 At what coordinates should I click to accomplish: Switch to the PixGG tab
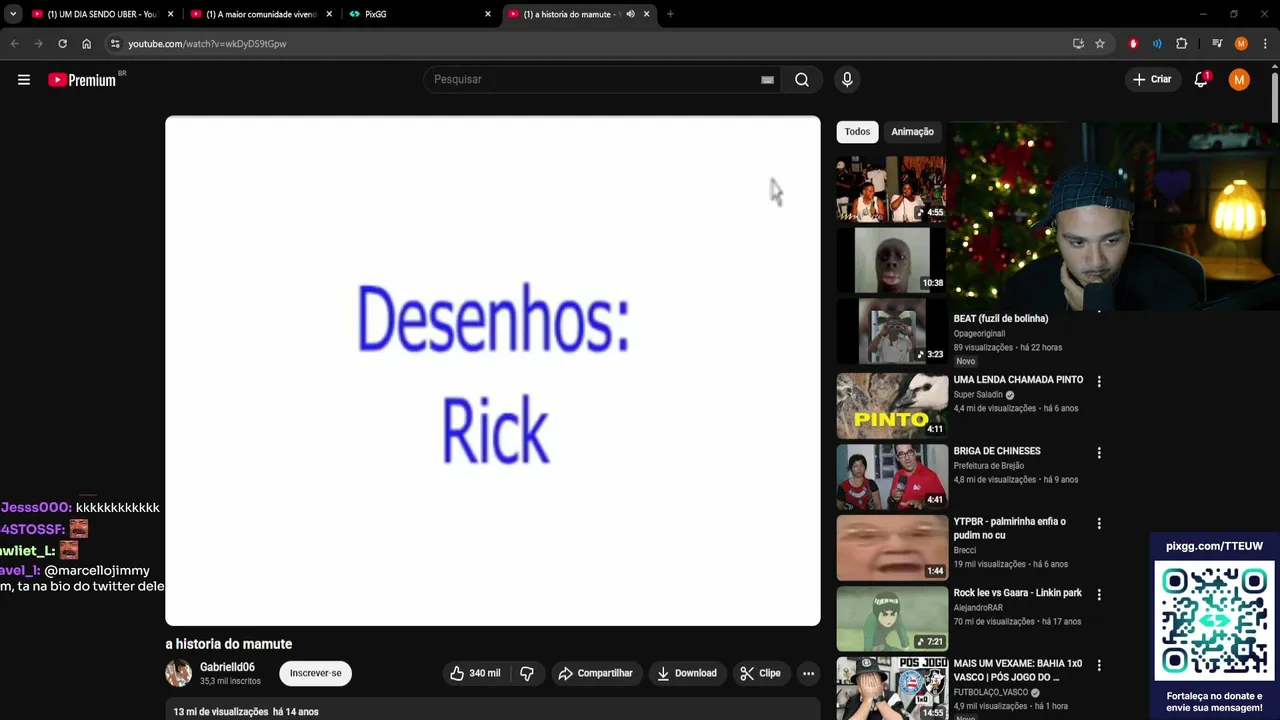(420, 14)
